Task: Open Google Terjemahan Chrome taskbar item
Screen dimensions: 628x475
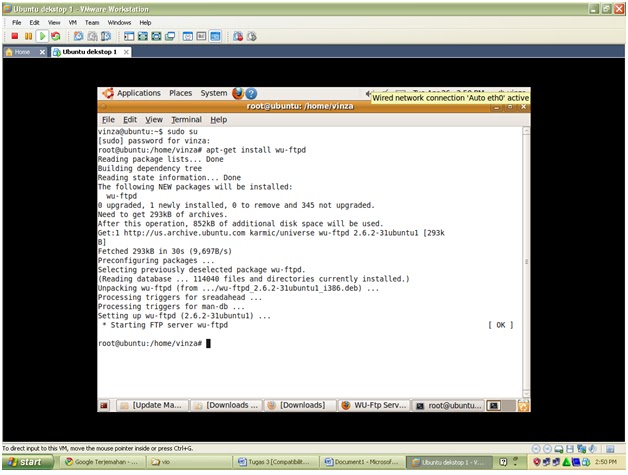Action: click(101, 462)
